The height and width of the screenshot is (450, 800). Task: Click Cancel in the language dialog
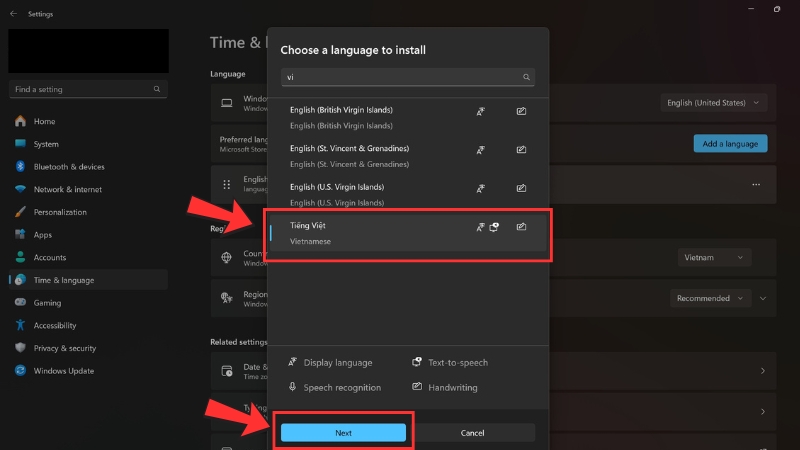click(x=472, y=433)
